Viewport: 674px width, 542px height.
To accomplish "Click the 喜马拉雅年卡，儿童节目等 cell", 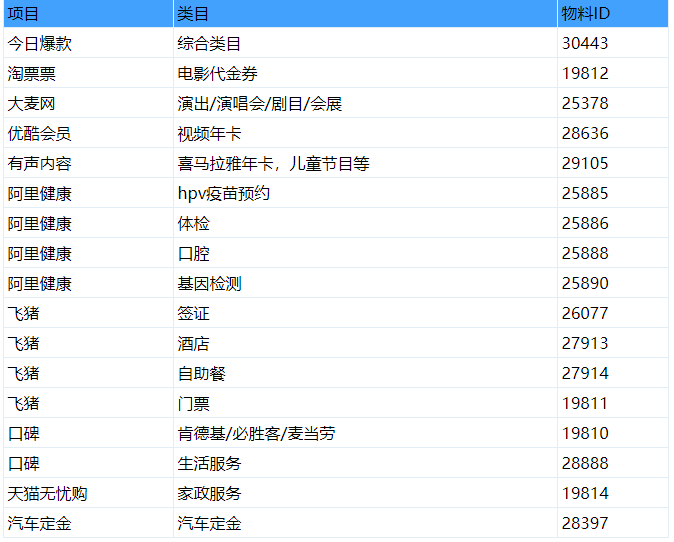I will pos(365,163).
